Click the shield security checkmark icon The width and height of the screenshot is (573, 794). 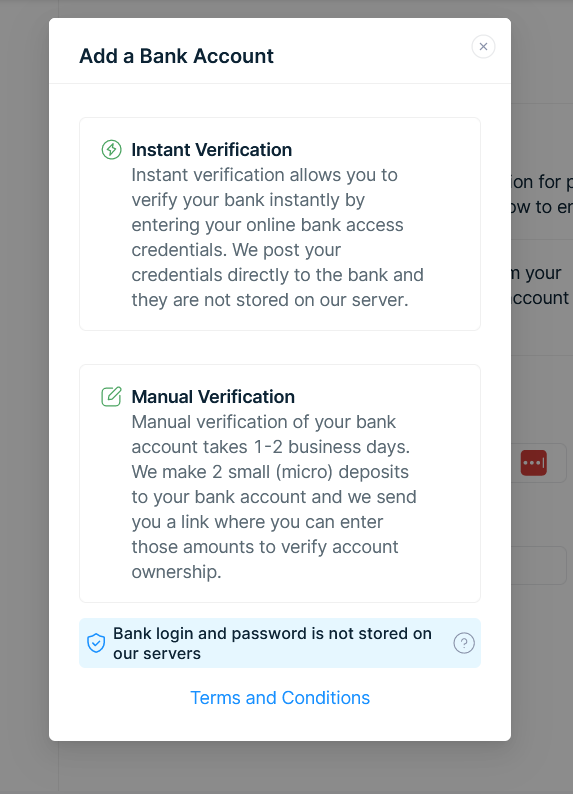[96, 643]
